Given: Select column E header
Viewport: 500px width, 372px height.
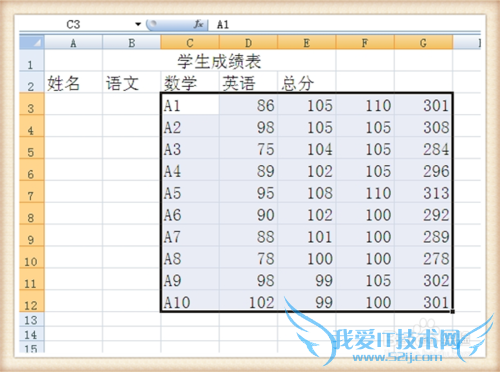Looking at the screenshot, I should click(x=307, y=43).
